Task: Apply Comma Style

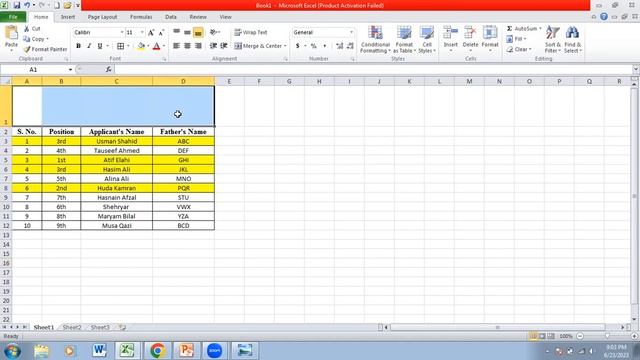Action: pos(324,46)
